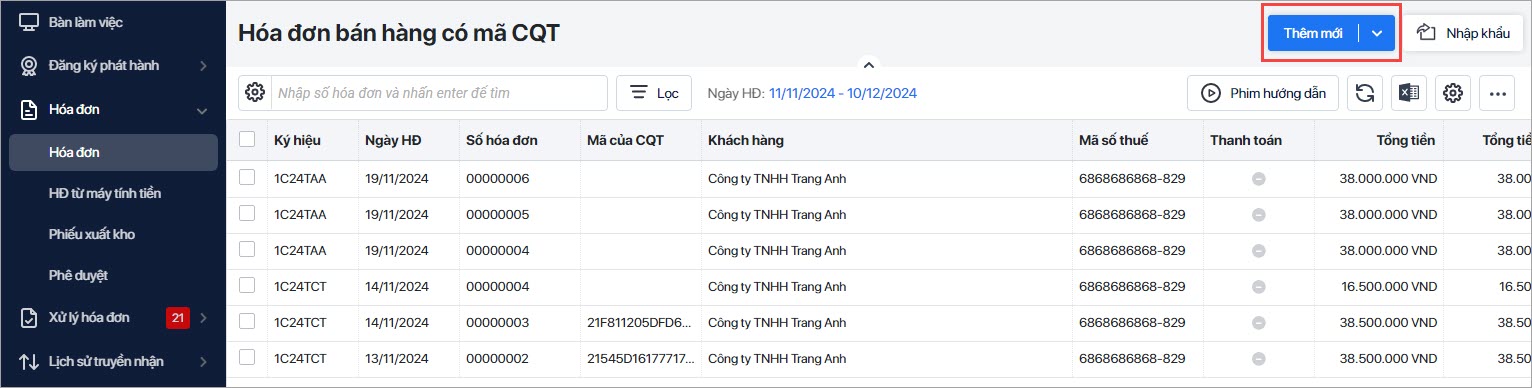Click payment status icon for 1C24TCT 00000004

pyautogui.click(x=1259, y=286)
